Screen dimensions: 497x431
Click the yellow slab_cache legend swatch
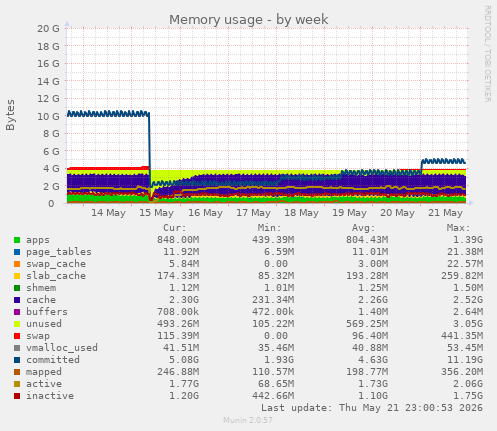pos(17,276)
